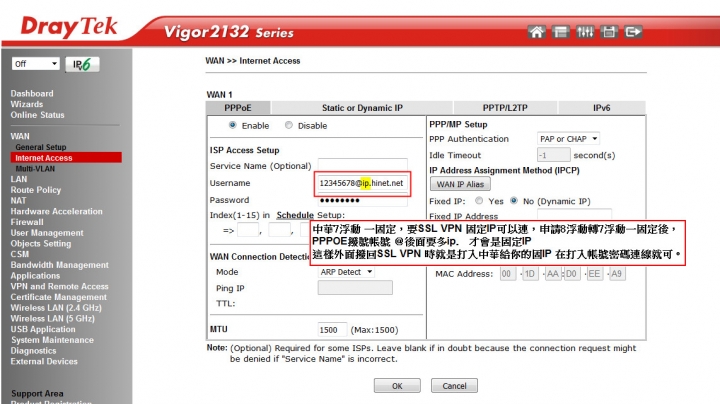Select Internet Access in sidebar
This screenshot has width=720, height=404.
click(x=66, y=158)
